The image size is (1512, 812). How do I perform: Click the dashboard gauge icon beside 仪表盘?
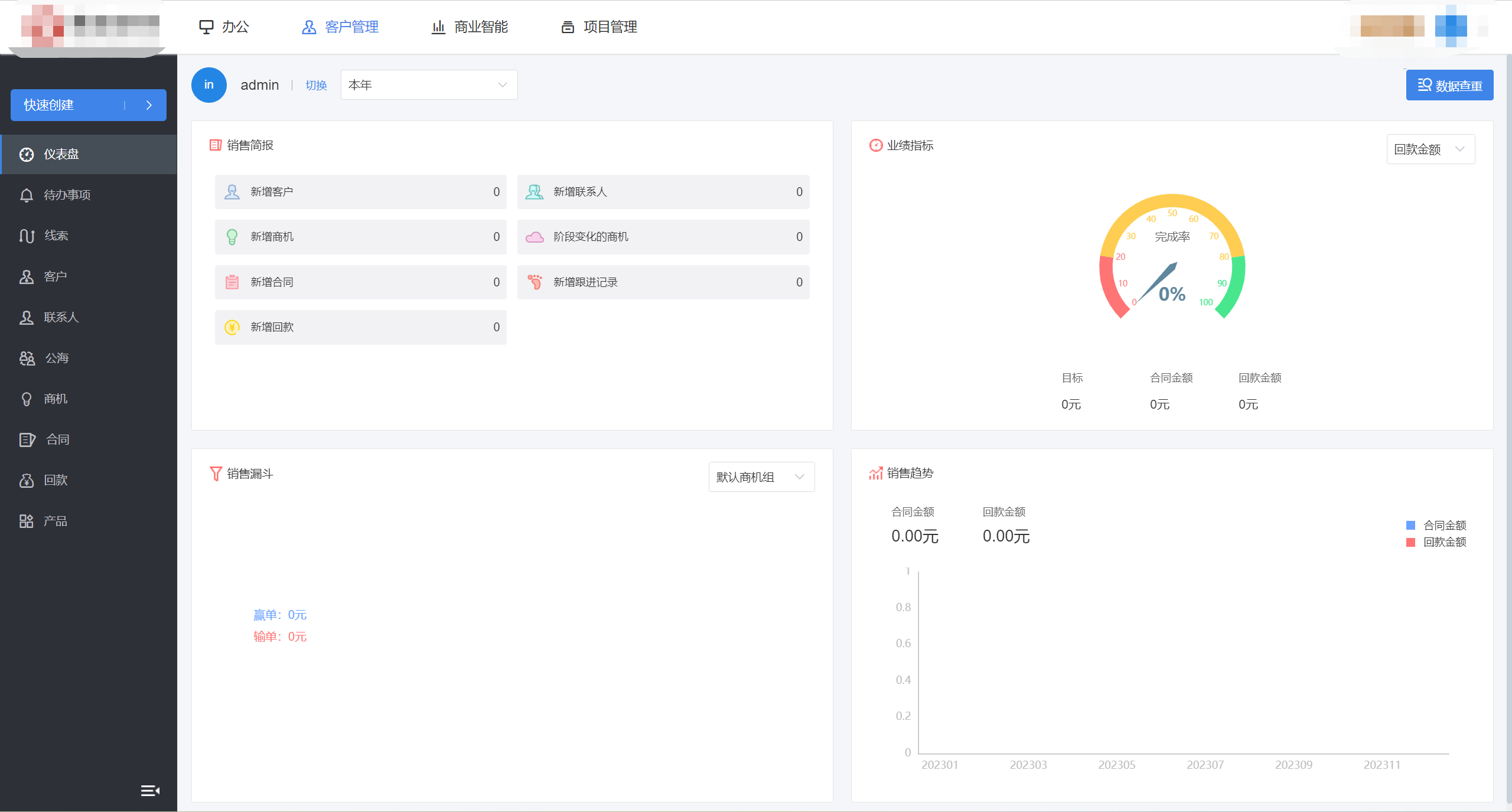[x=27, y=154]
